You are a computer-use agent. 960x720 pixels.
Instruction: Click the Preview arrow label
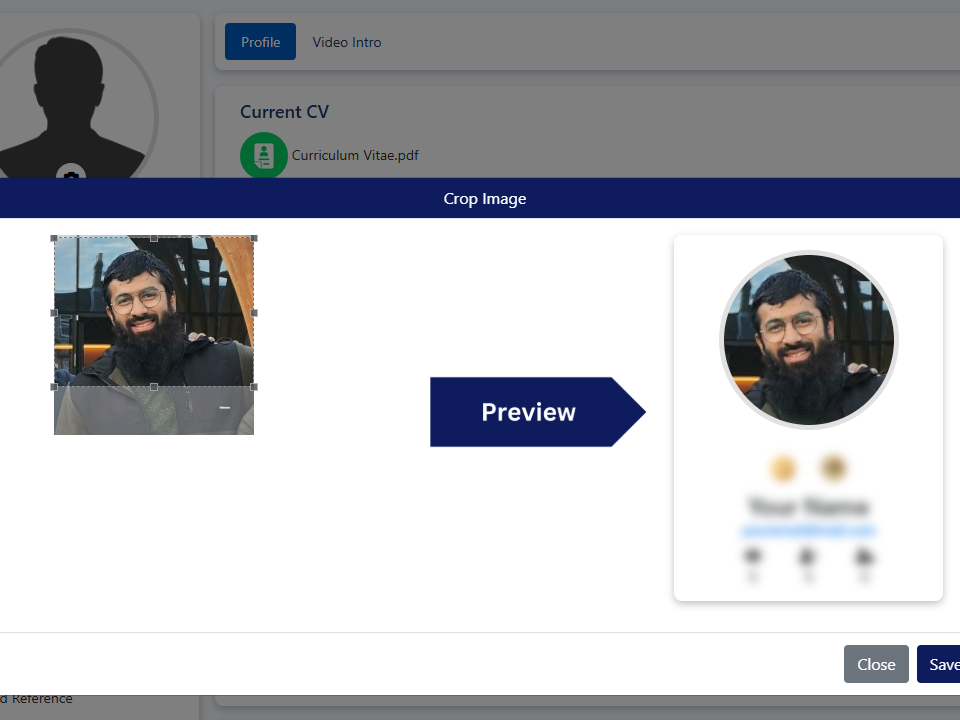(x=528, y=412)
